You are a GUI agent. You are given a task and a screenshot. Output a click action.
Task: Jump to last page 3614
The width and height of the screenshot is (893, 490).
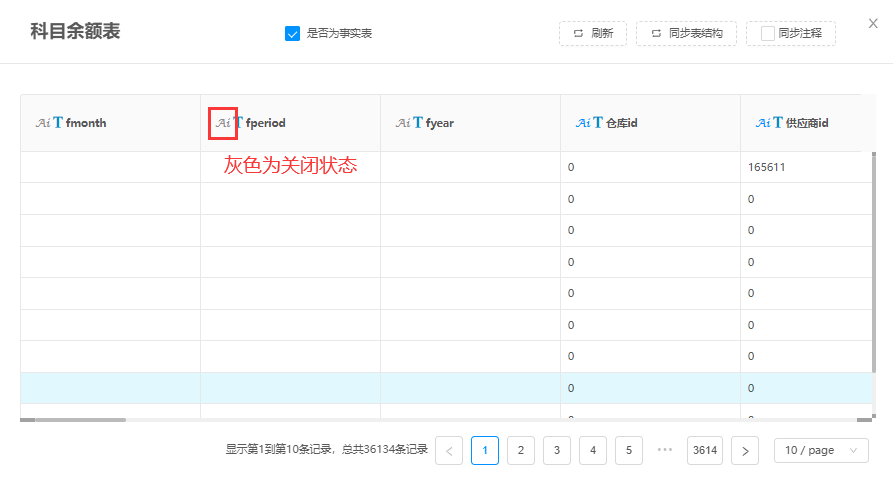click(705, 450)
